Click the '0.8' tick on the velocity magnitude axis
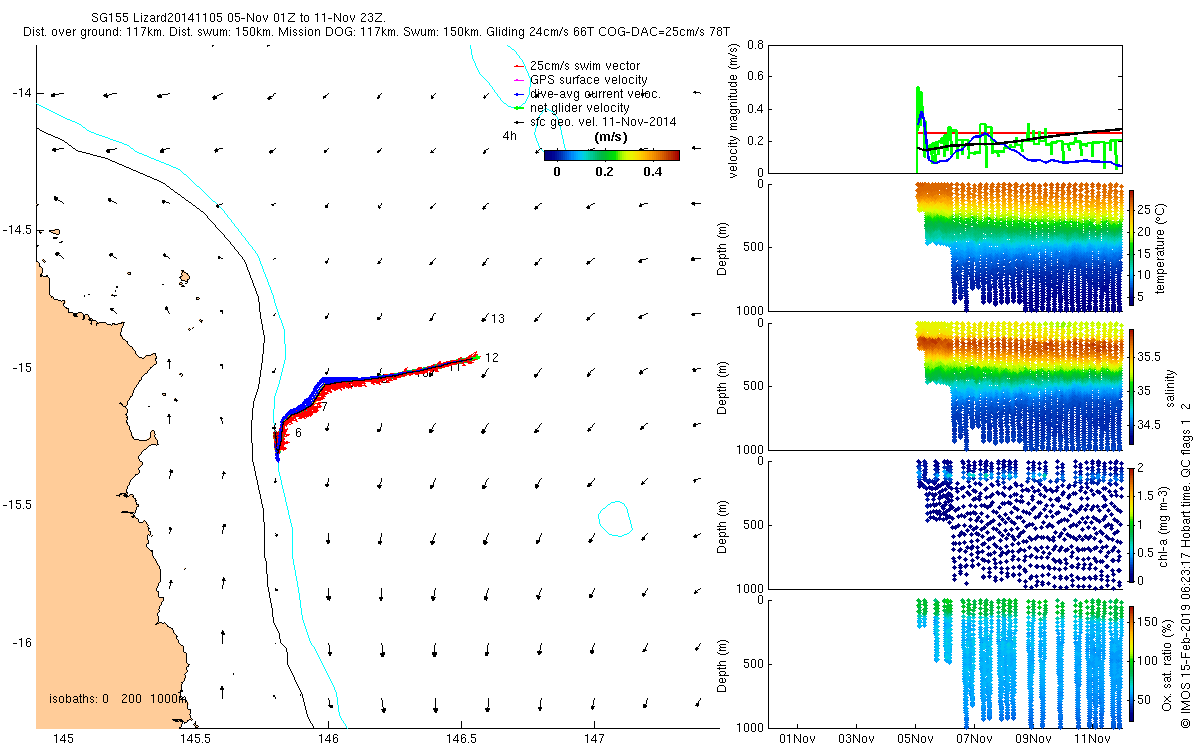 click(x=755, y=45)
